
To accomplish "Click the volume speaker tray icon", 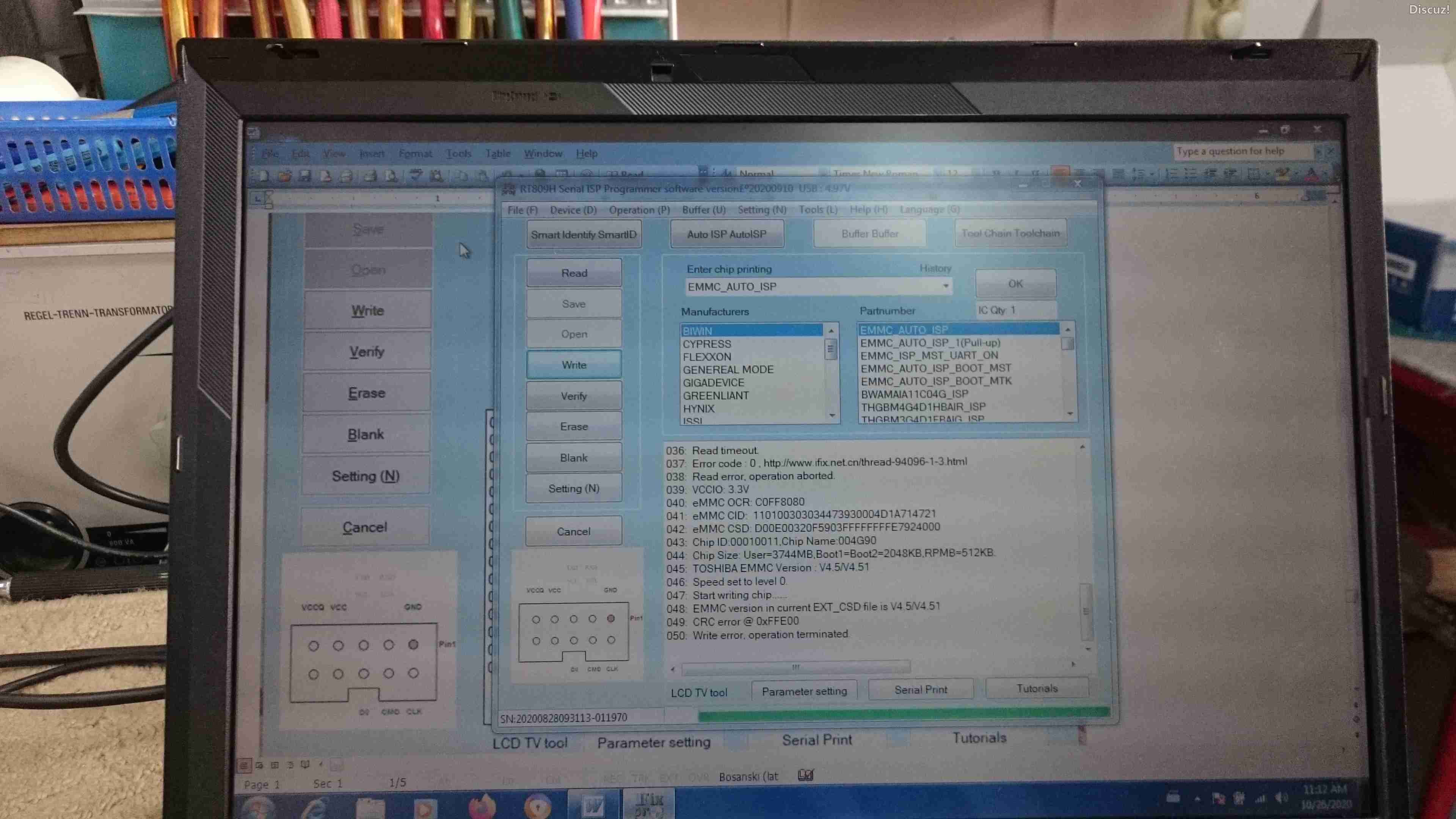I will pos(1281,798).
